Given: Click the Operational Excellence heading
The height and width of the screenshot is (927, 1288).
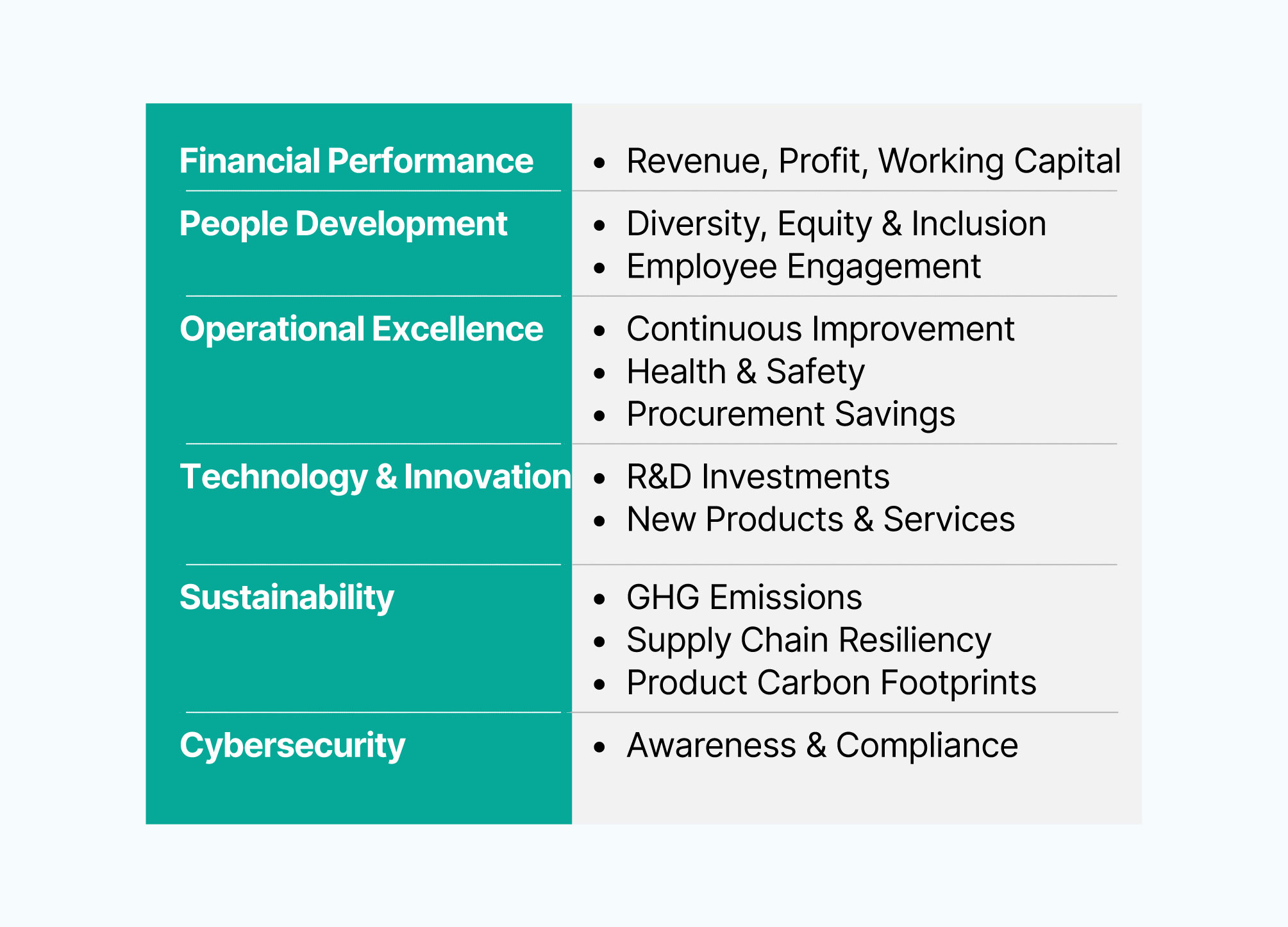Looking at the screenshot, I should click(x=361, y=329).
